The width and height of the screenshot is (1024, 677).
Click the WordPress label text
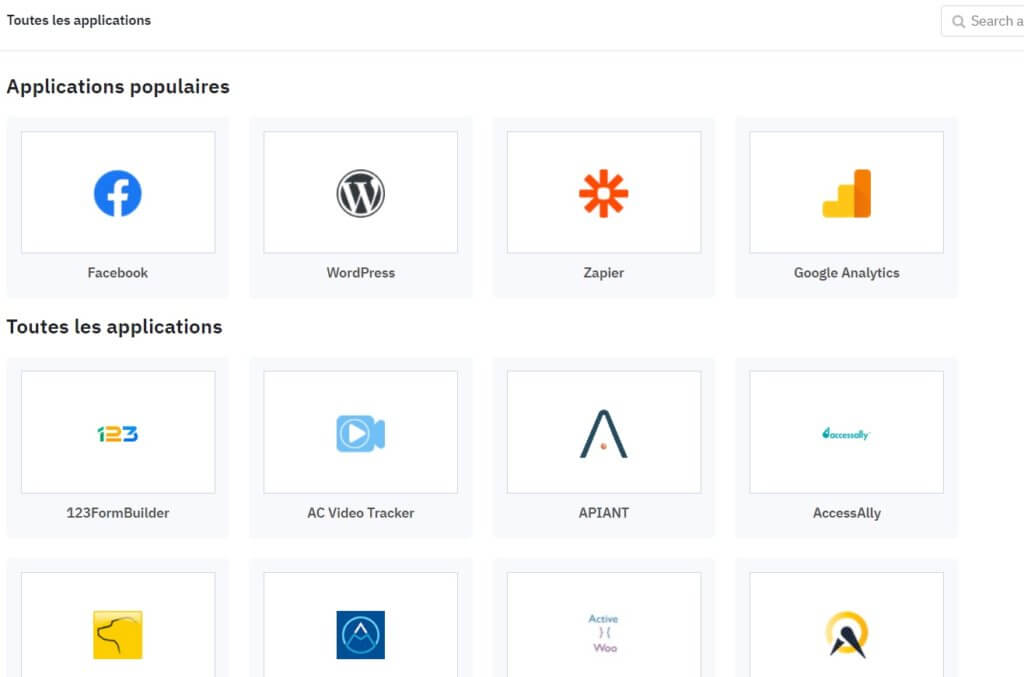coord(360,273)
